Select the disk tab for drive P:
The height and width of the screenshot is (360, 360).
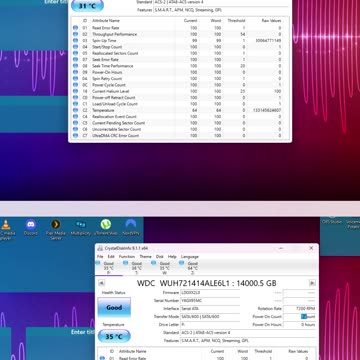109,268
